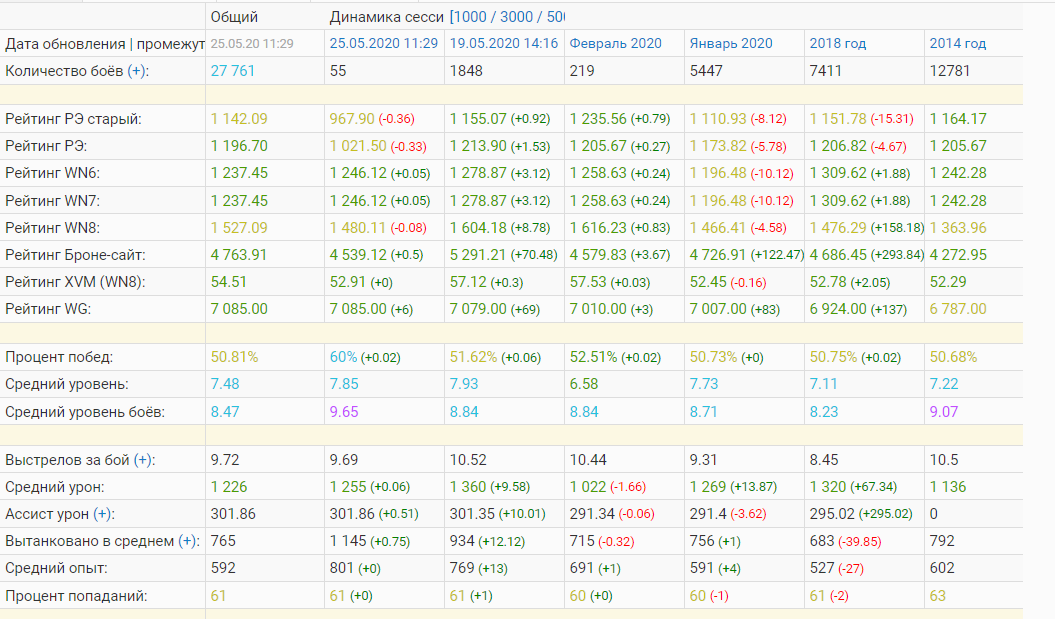This screenshot has height=619, width=1055.
Task: Click the Динамика сессии header text
Action: 386,17
